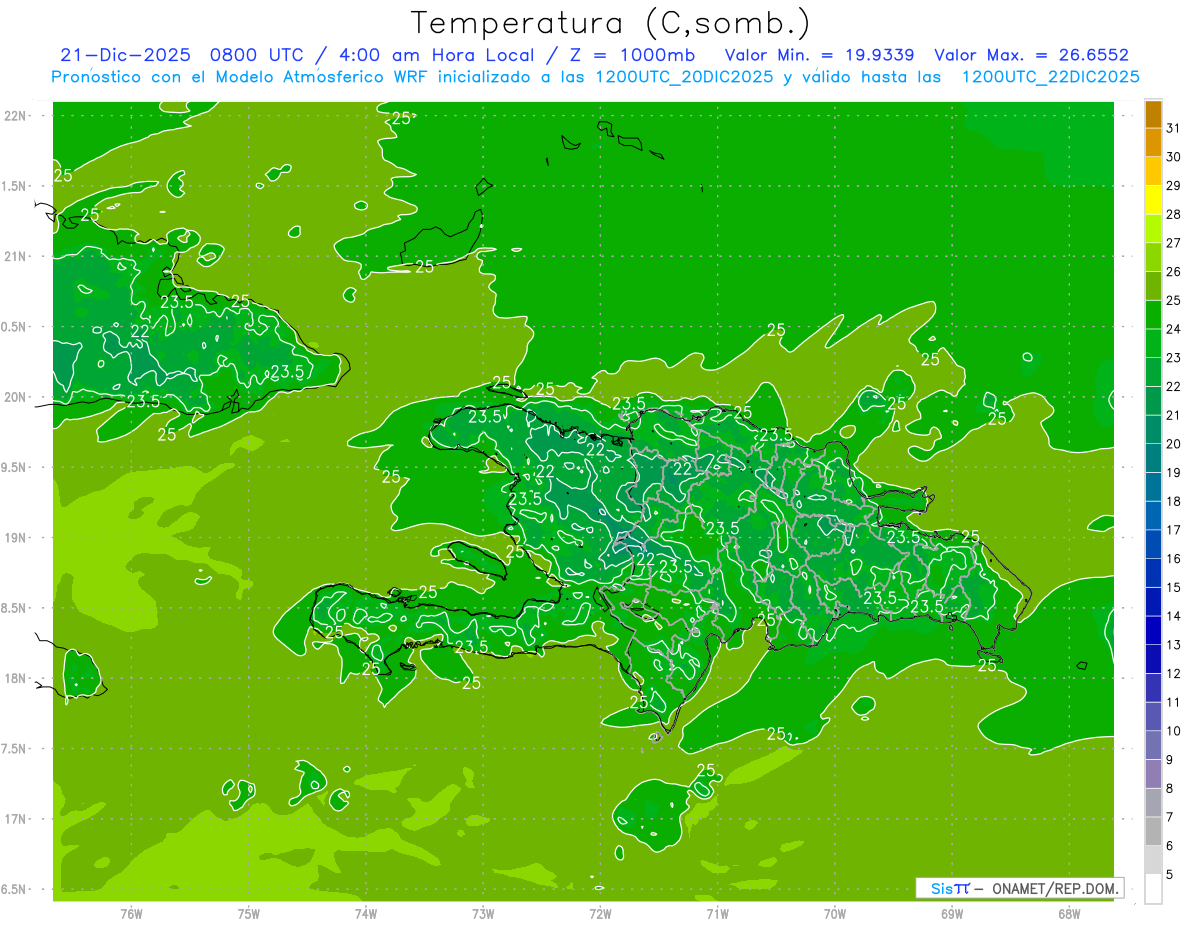Click the '20N' latitude axis label
Image resolution: width=1200 pixels, height=927 pixels.
pyautogui.click(x=14, y=397)
